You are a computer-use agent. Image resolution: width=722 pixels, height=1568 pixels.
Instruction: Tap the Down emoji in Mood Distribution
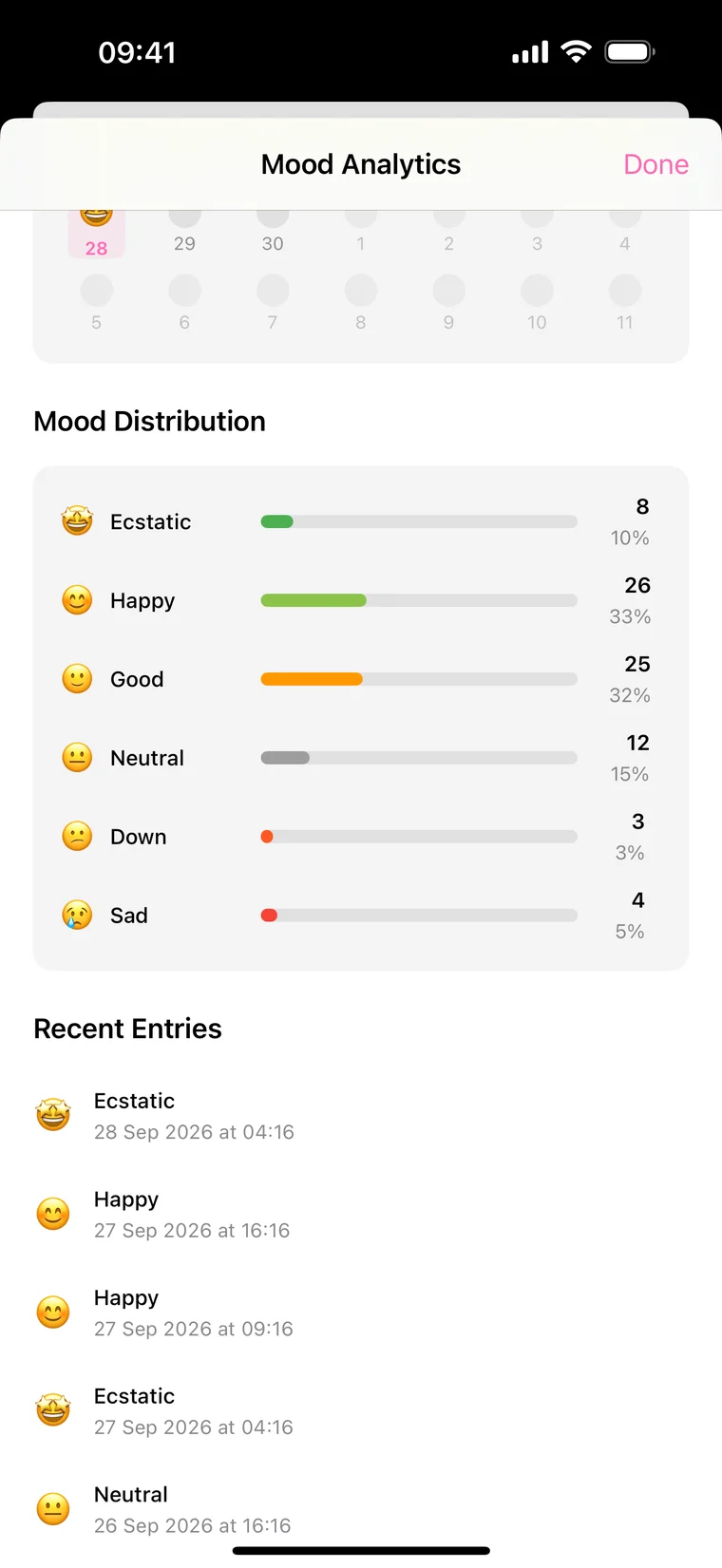point(77,837)
